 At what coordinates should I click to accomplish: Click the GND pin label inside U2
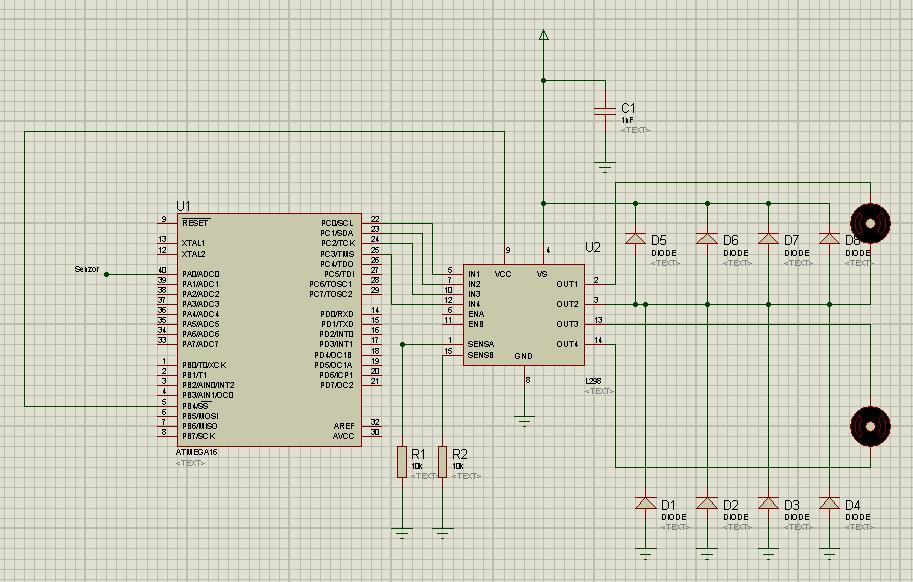523,356
